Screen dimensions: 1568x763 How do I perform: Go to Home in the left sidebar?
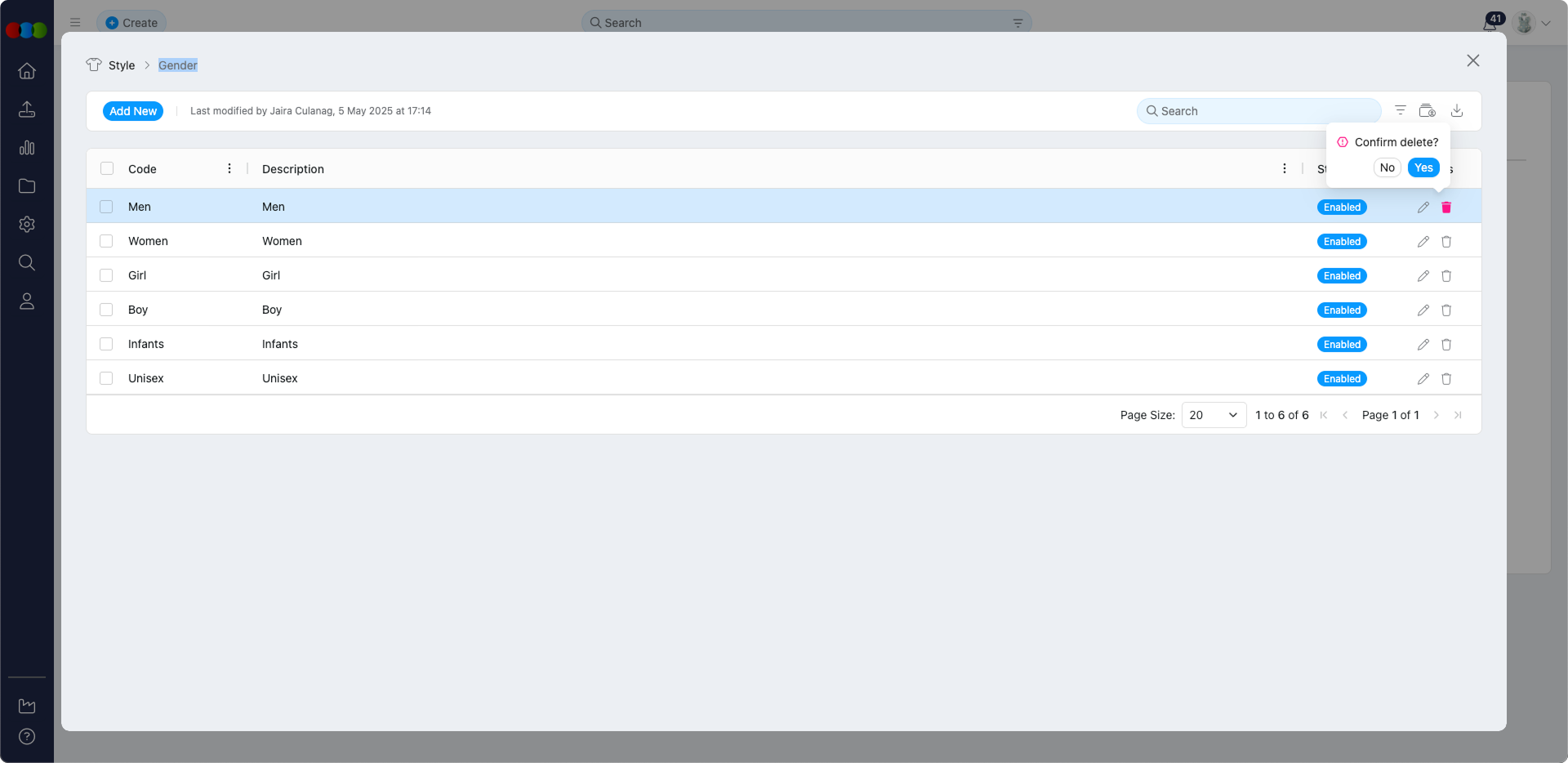[27, 71]
